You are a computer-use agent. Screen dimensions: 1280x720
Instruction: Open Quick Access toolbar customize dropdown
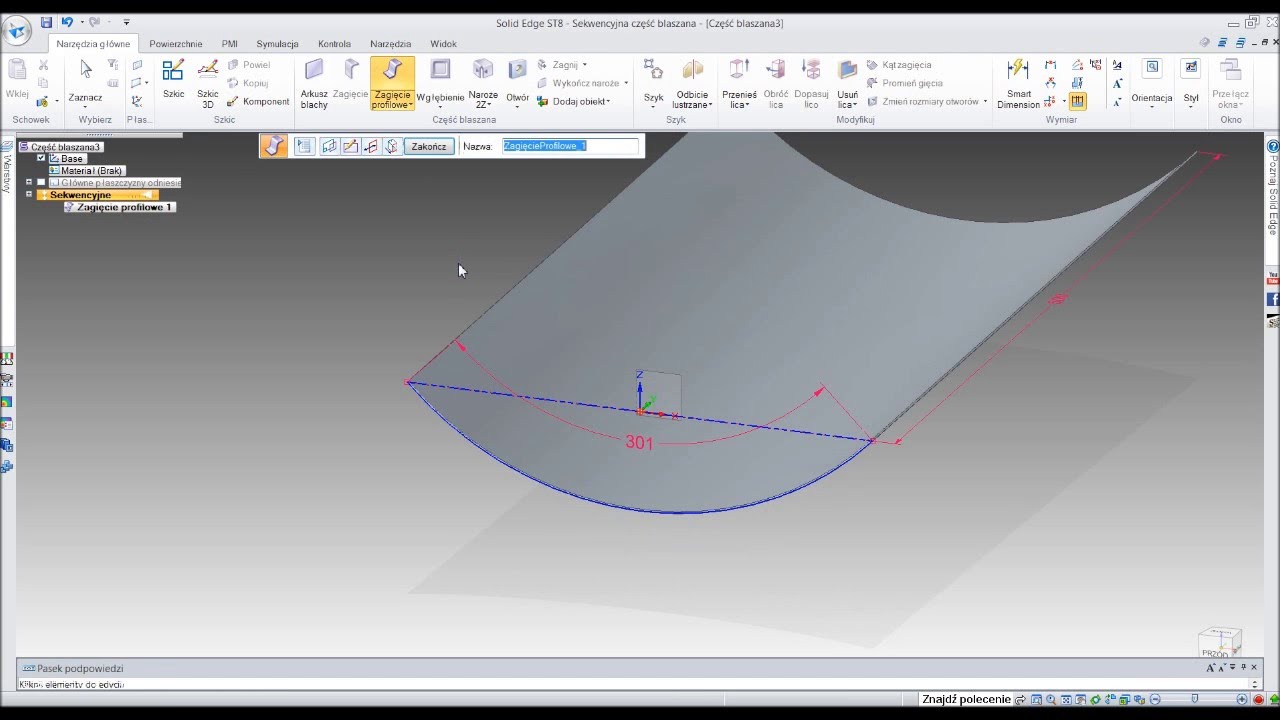coord(127,22)
